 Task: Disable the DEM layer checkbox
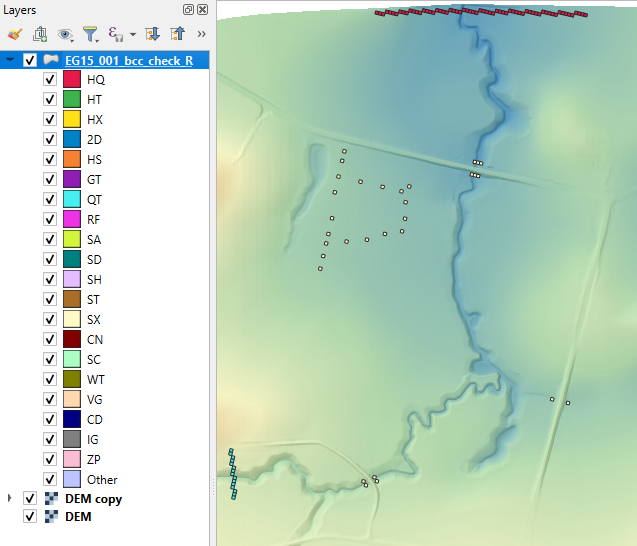pos(30,517)
